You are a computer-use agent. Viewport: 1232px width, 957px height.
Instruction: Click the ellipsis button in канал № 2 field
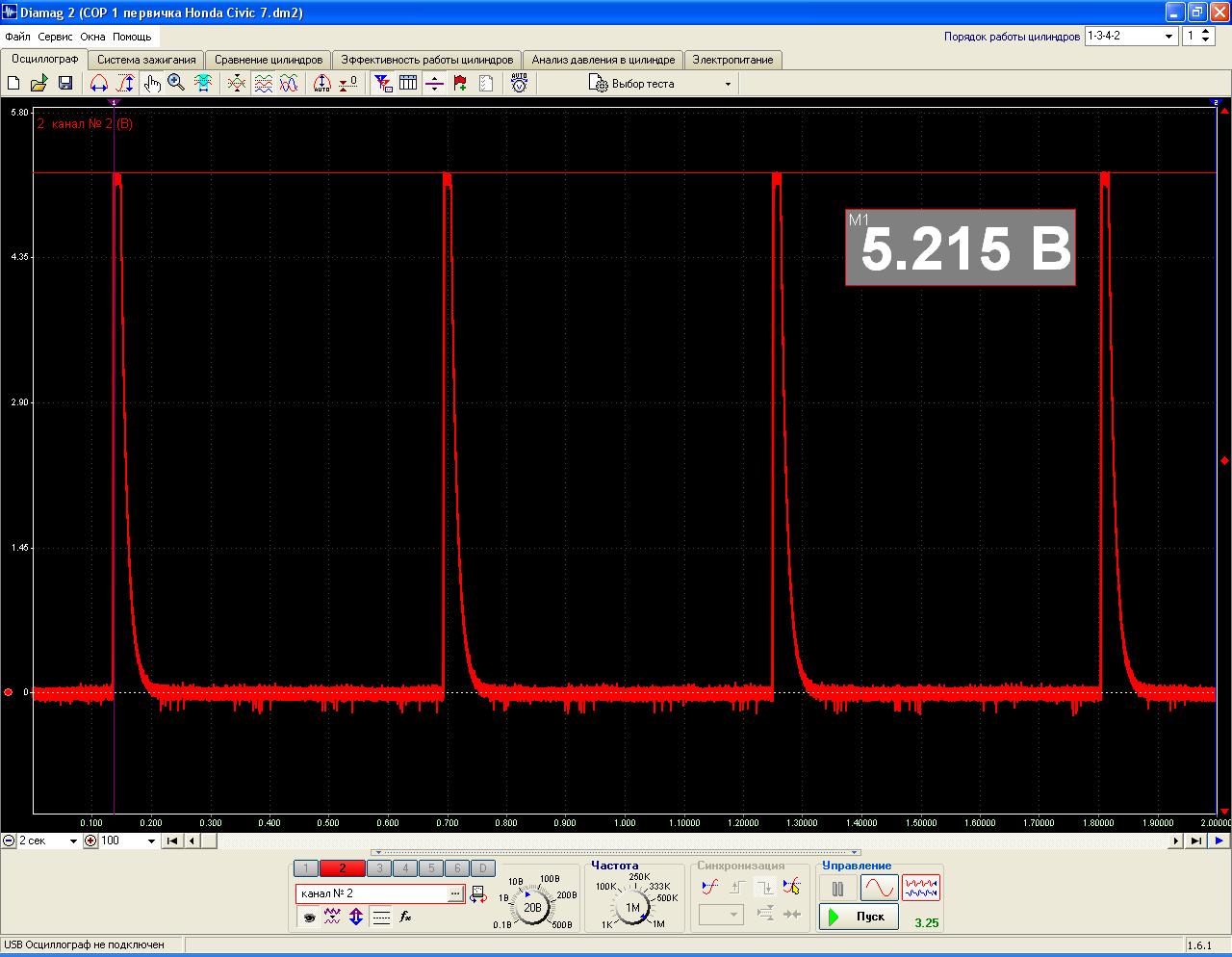point(455,894)
